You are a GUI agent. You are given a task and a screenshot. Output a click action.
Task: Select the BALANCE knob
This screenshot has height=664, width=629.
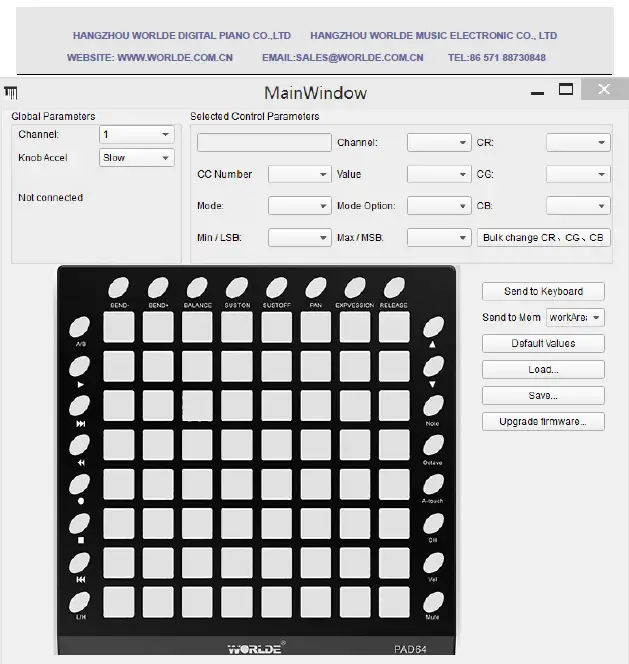point(197,288)
